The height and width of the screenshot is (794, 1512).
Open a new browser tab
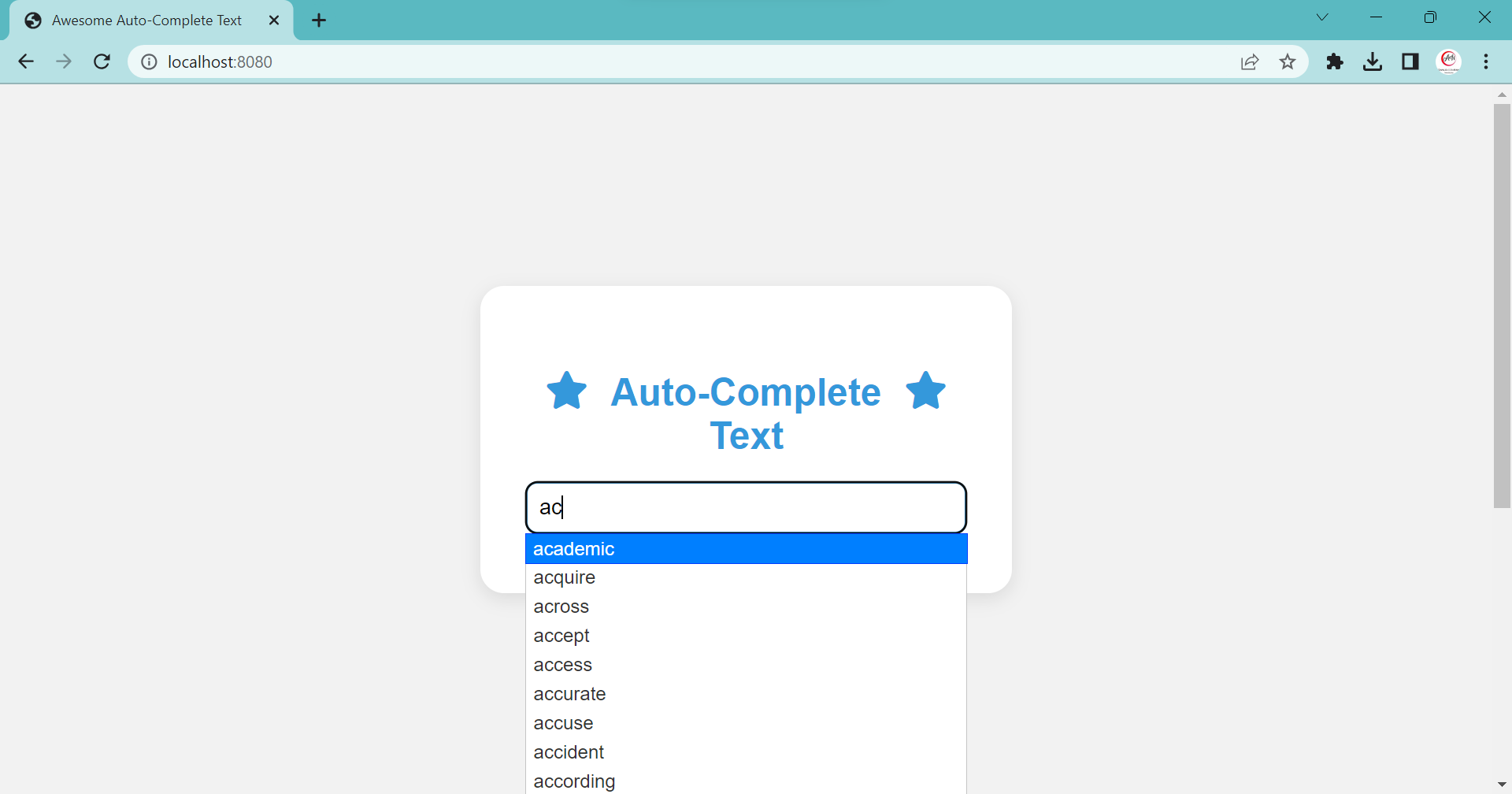(318, 20)
